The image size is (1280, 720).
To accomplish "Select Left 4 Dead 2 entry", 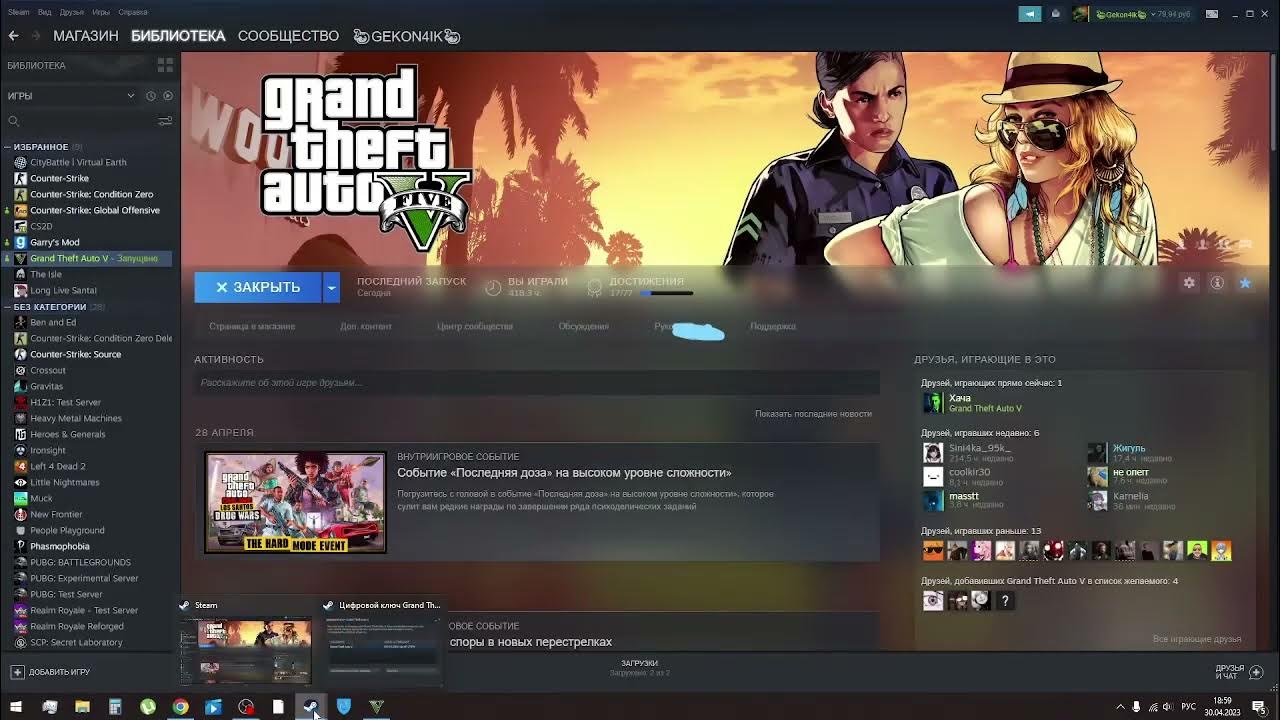I will [57, 466].
